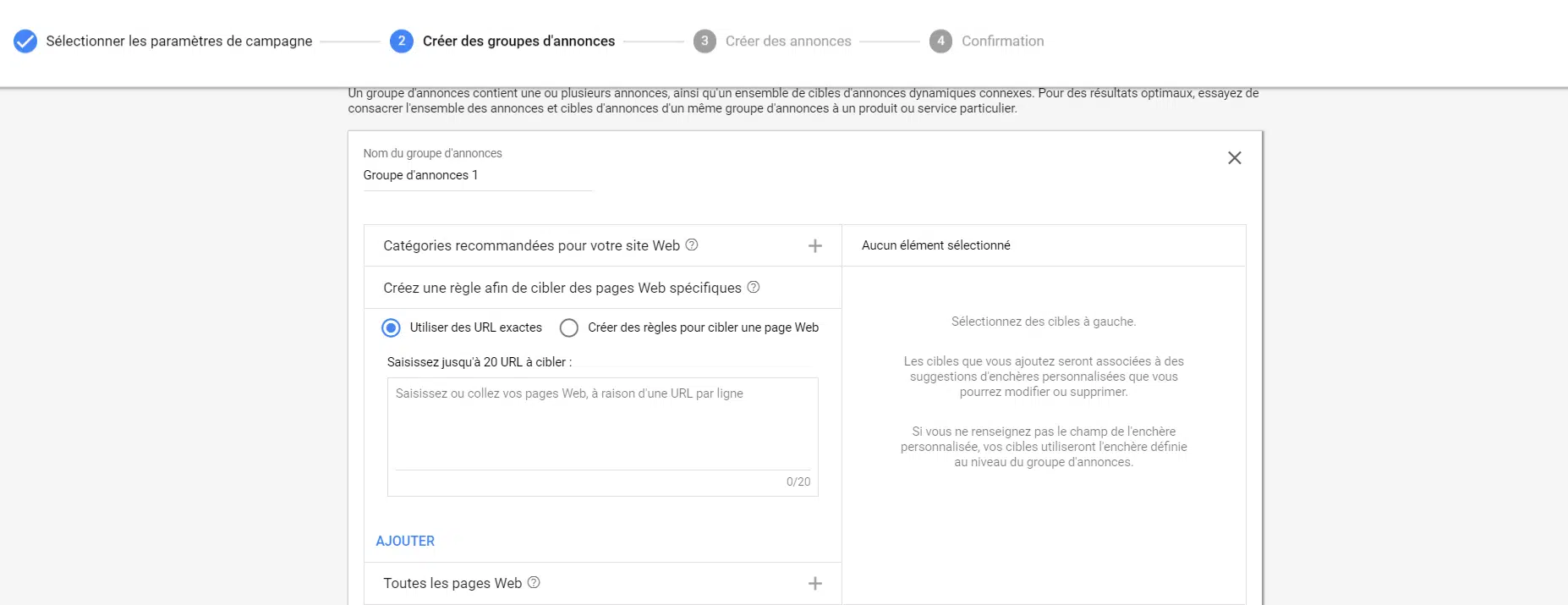Click help icon next to "Toutes les pages Web"
This screenshot has height=605, width=1568.
coord(534,583)
